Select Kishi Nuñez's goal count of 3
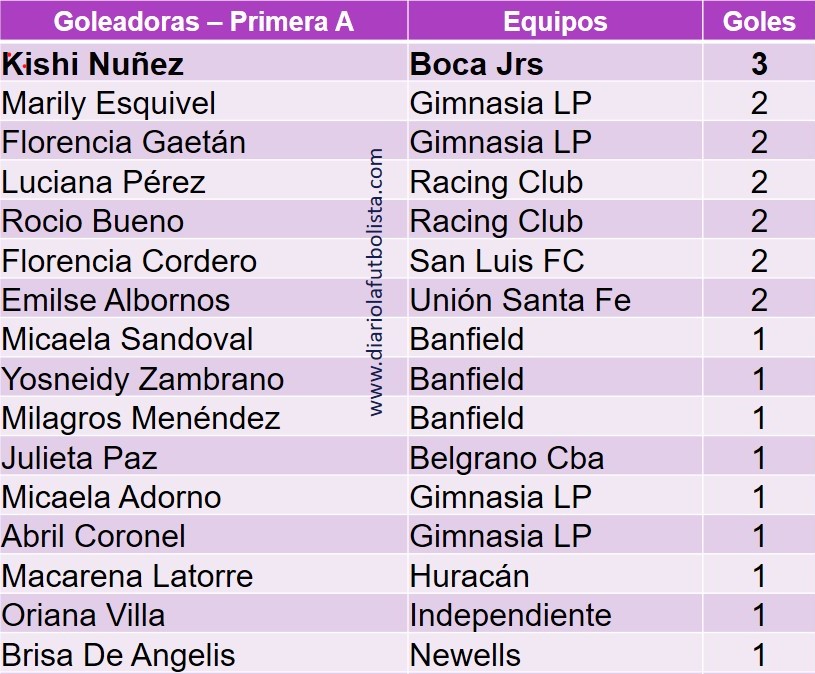This screenshot has width=815, height=674. pos(759,65)
